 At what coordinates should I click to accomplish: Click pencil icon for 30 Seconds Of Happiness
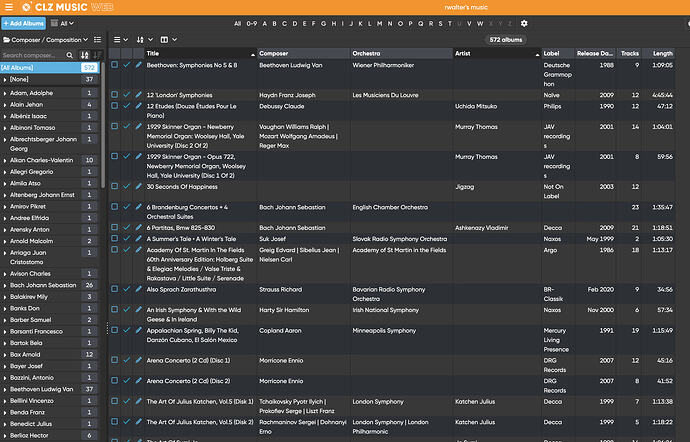[138, 186]
